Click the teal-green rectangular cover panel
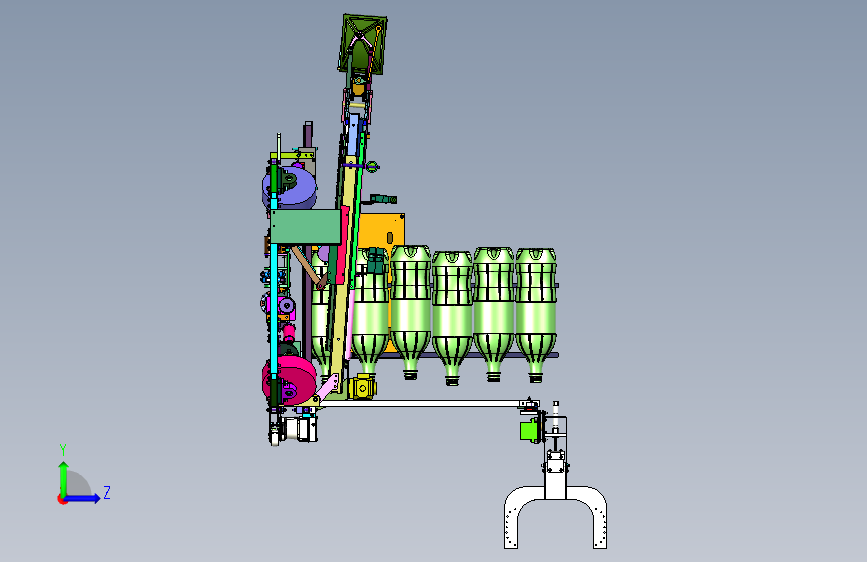This screenshot has width=867, height=562. [305, 227]
